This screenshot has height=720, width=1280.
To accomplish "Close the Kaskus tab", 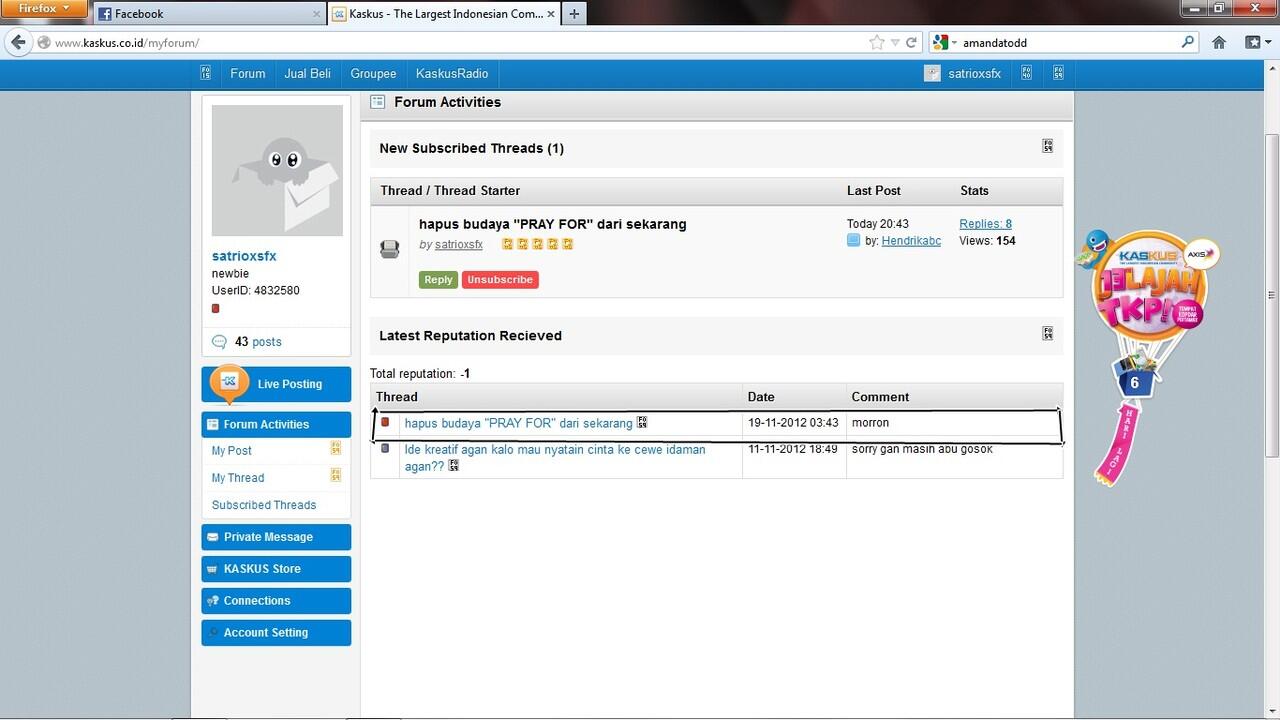I will coord(551,14).
